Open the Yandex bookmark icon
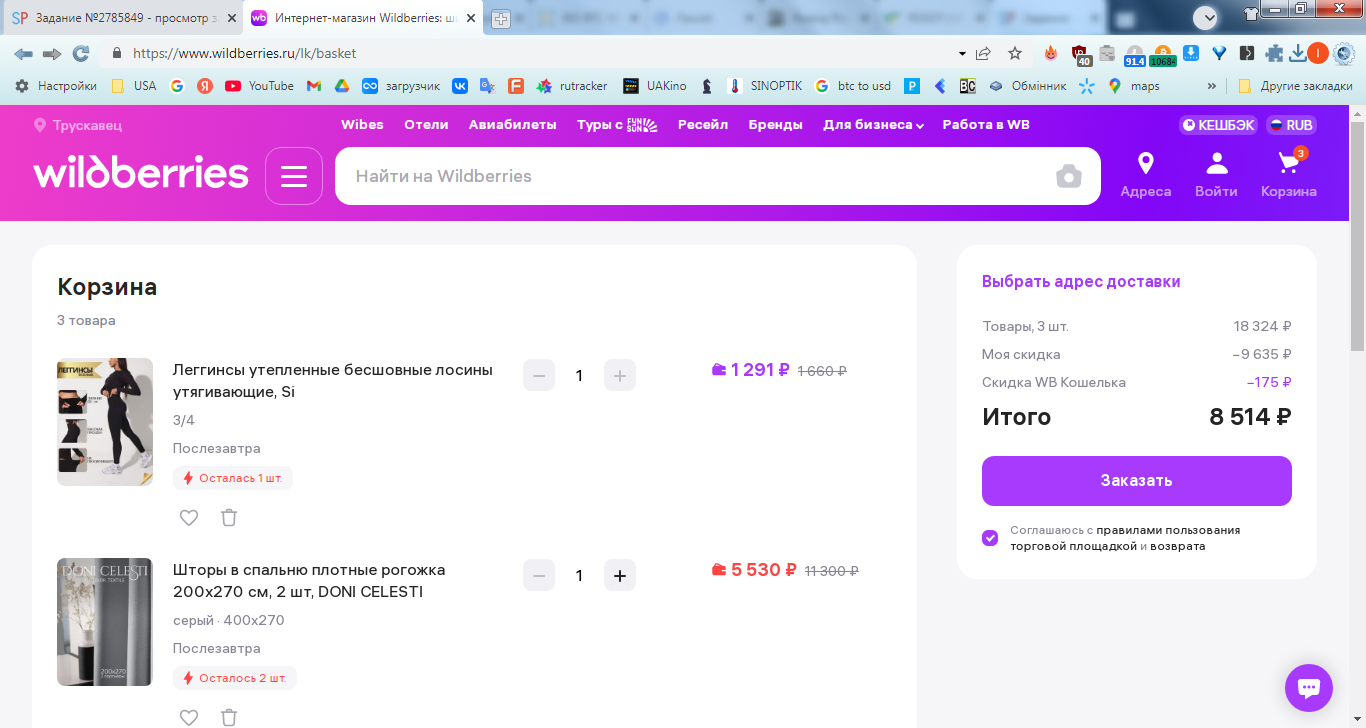Image resolution: width=1366 pixels, height=728 pixels. point(205,86)
